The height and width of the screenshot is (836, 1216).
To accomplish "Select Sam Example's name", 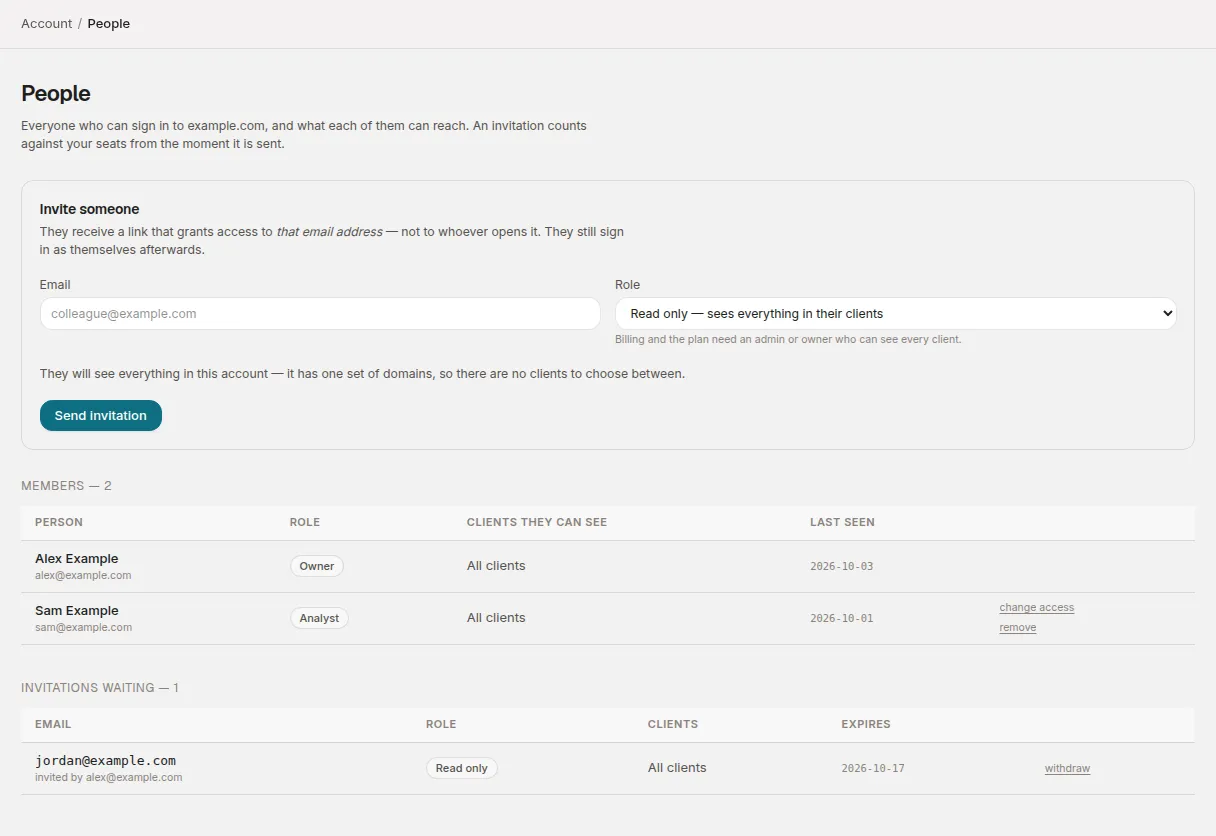I will [x=77, y=611].
